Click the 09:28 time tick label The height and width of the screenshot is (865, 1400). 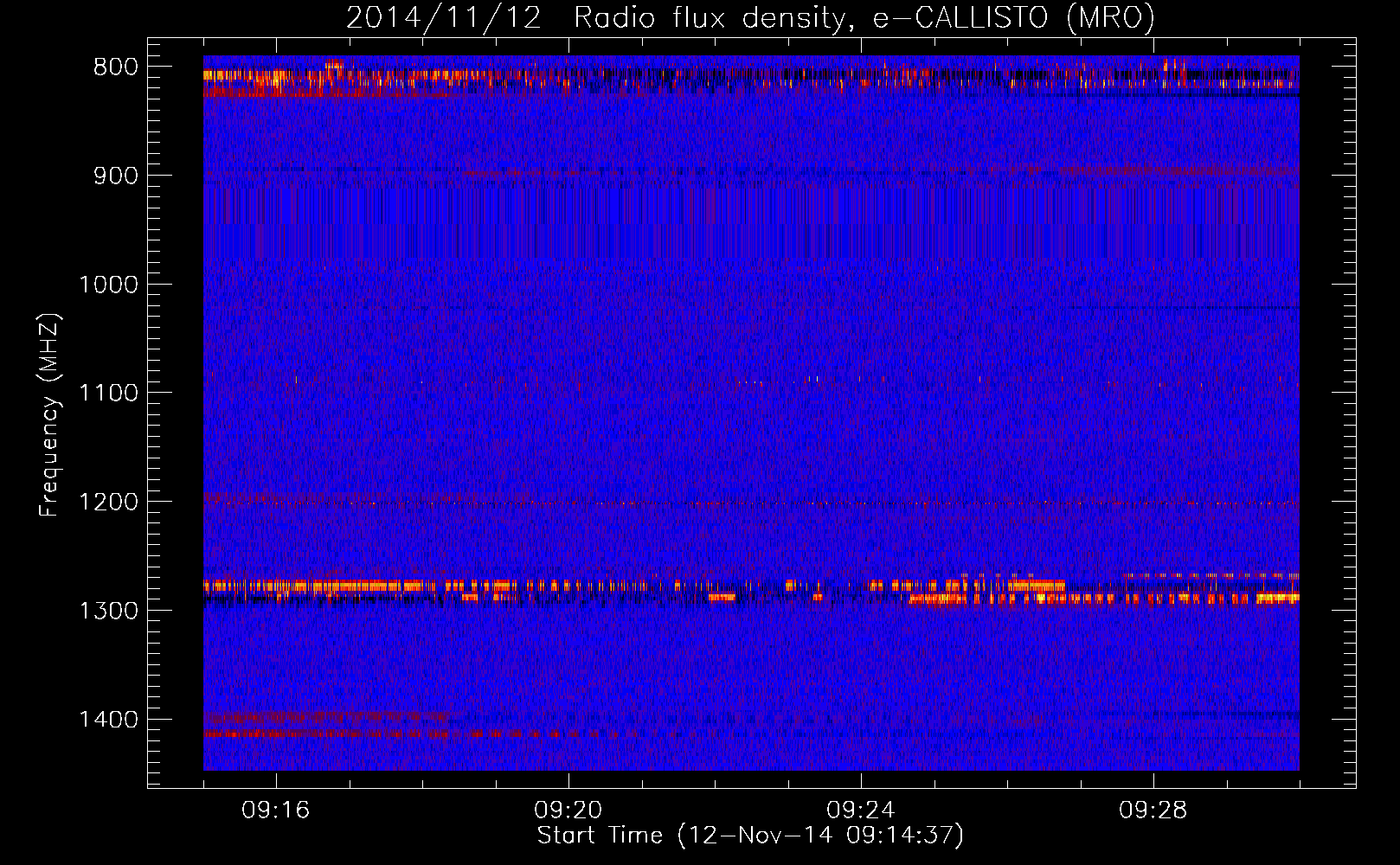[x=1153, y=811]
